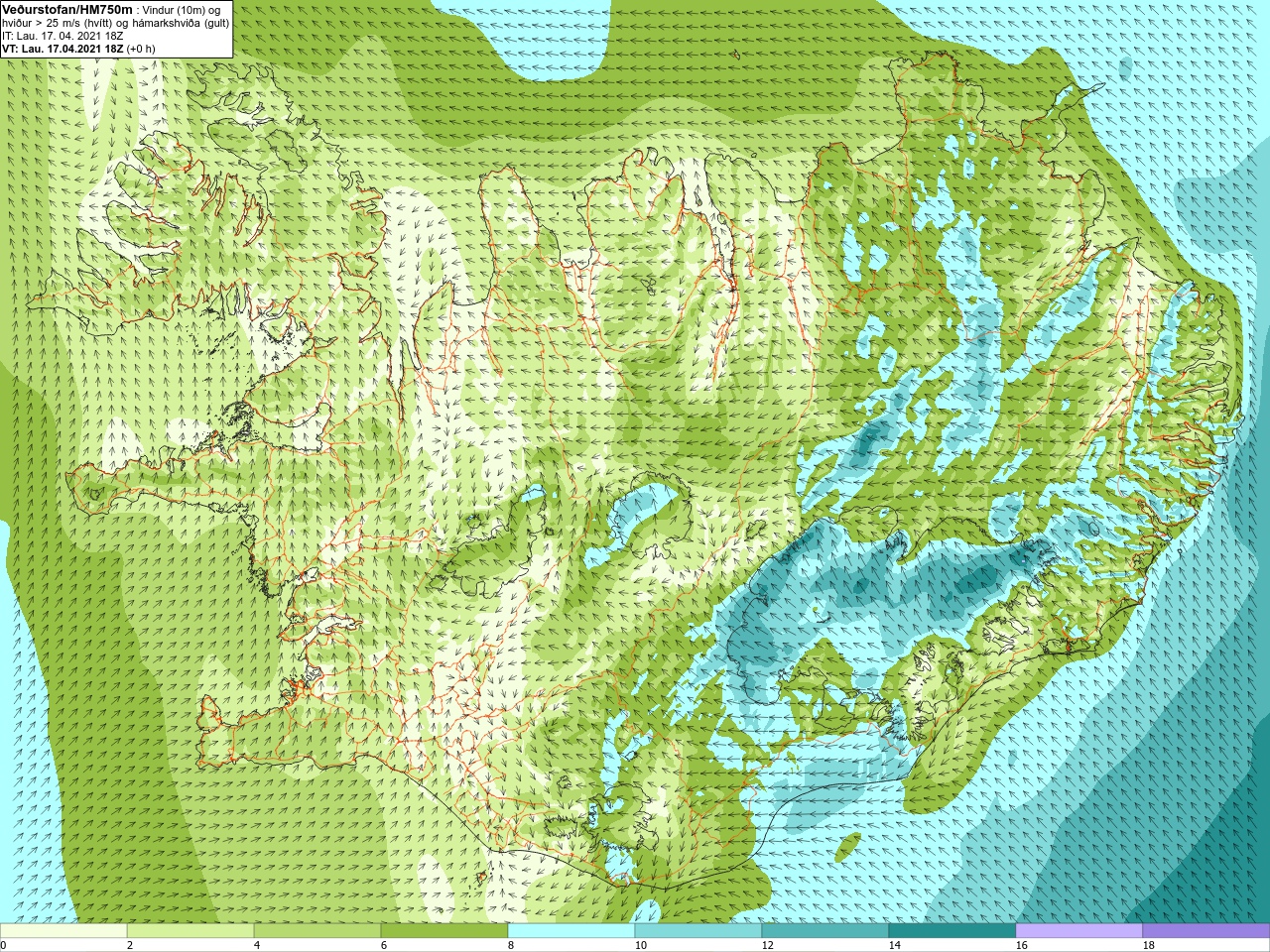Click the legend scale label "6"
This screenshot has height=952, width=1270.
pyautogui.click(x=384, y=946)
